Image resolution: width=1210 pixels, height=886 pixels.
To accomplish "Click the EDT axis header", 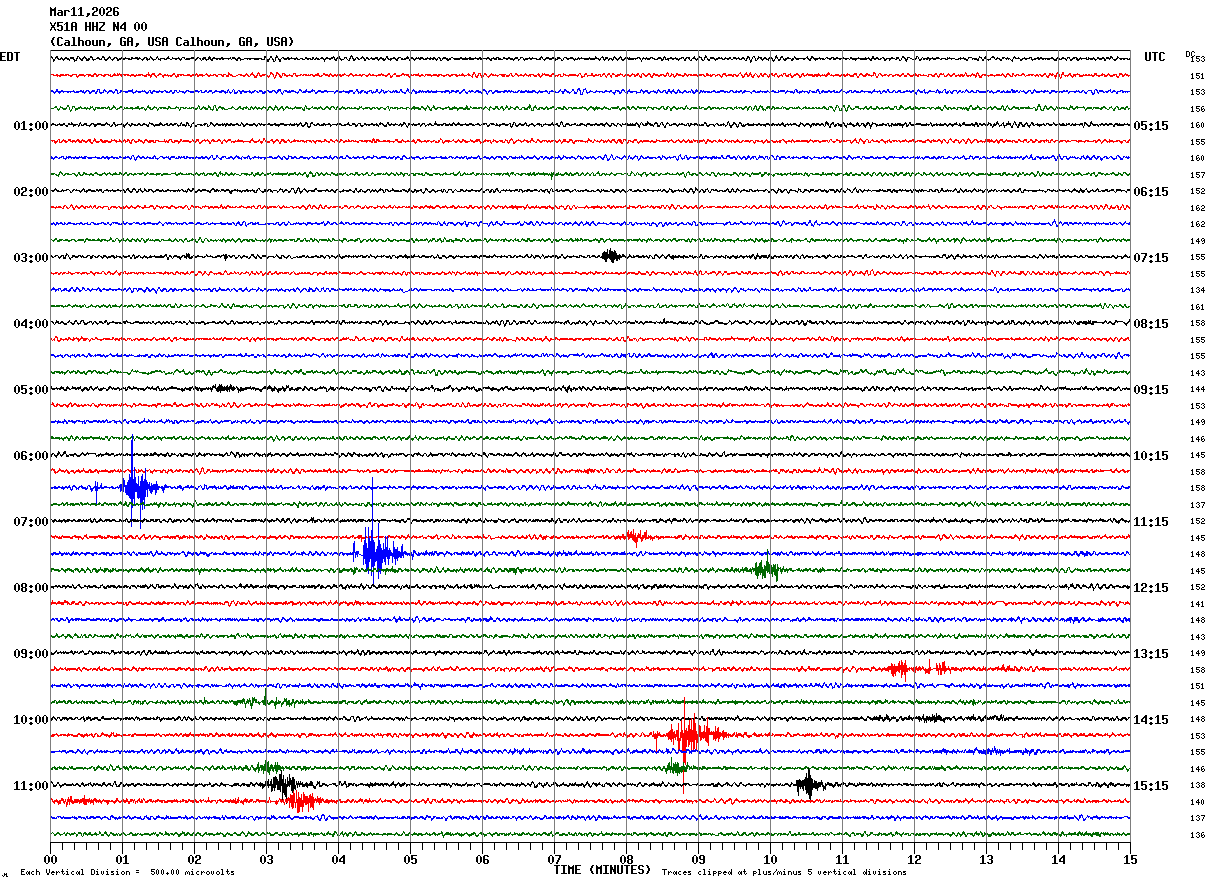I will (10, 57).
